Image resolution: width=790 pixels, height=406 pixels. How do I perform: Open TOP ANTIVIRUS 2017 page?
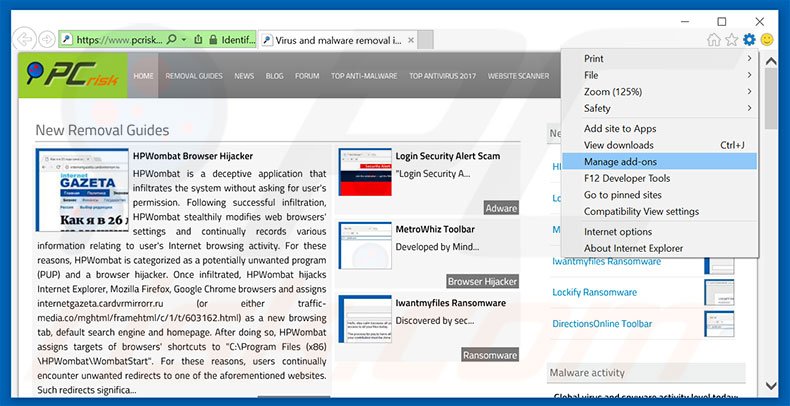[x=442, y=76]
